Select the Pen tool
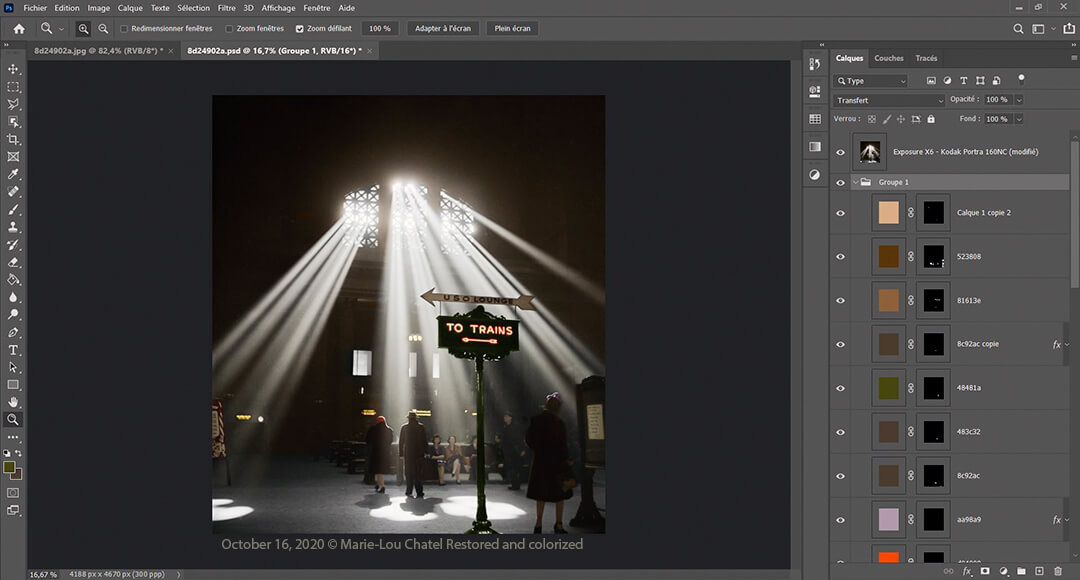Image resolution: width=1080 pixels, height=580 pixels. click(13, 332)
